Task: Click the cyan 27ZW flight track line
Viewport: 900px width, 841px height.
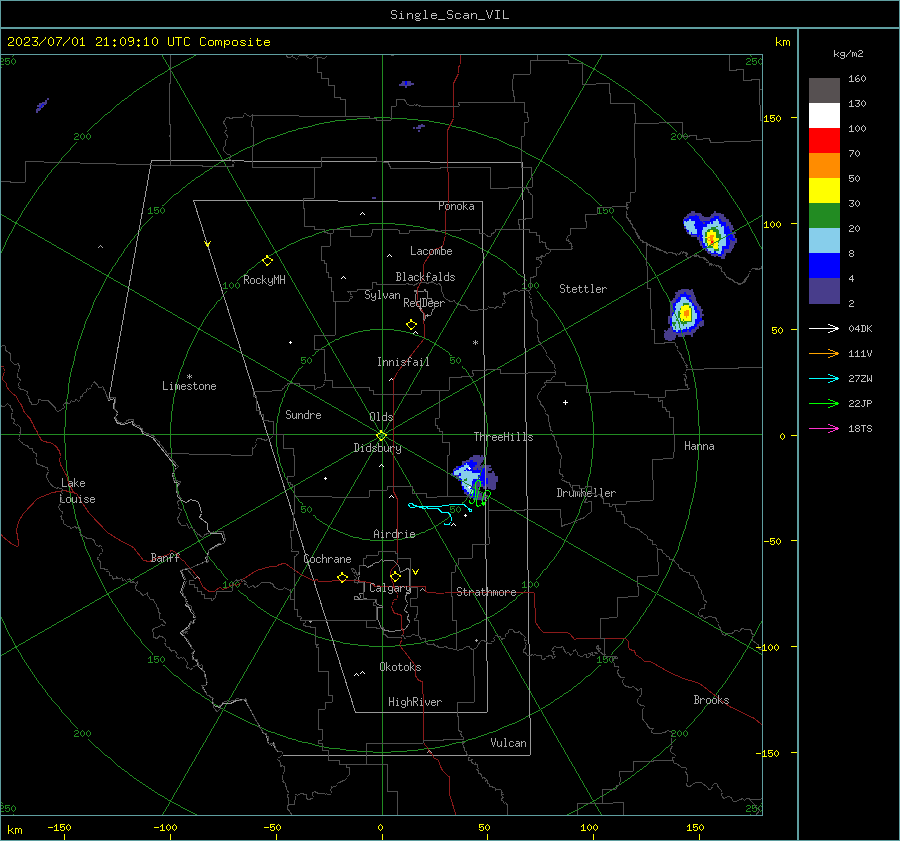Action: tap(439, 510)
